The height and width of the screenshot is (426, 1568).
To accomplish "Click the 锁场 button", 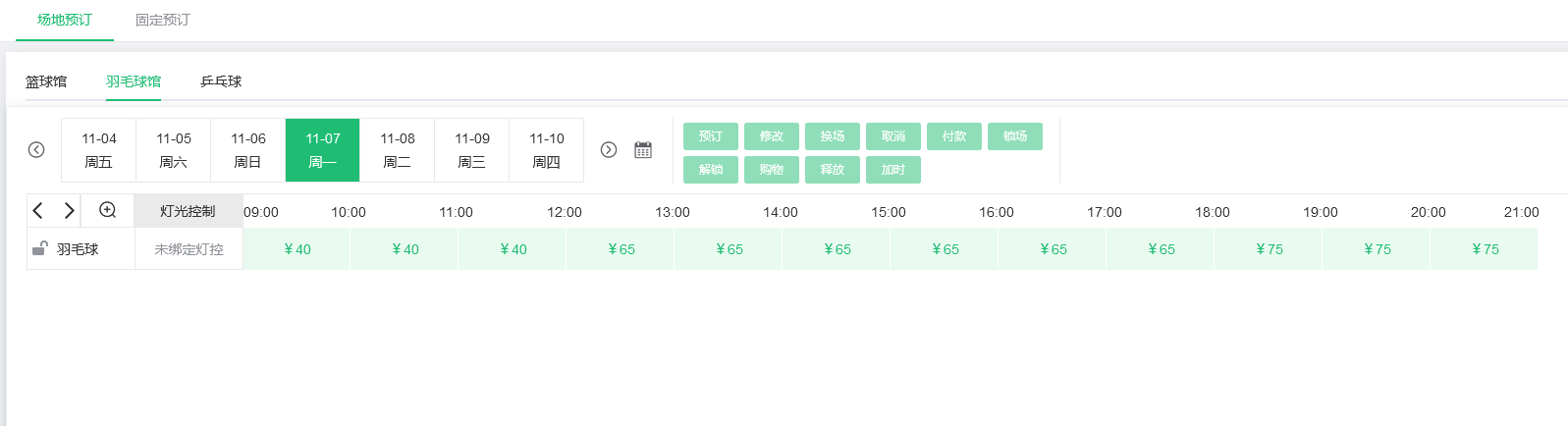I will (x=1015, y=136).
